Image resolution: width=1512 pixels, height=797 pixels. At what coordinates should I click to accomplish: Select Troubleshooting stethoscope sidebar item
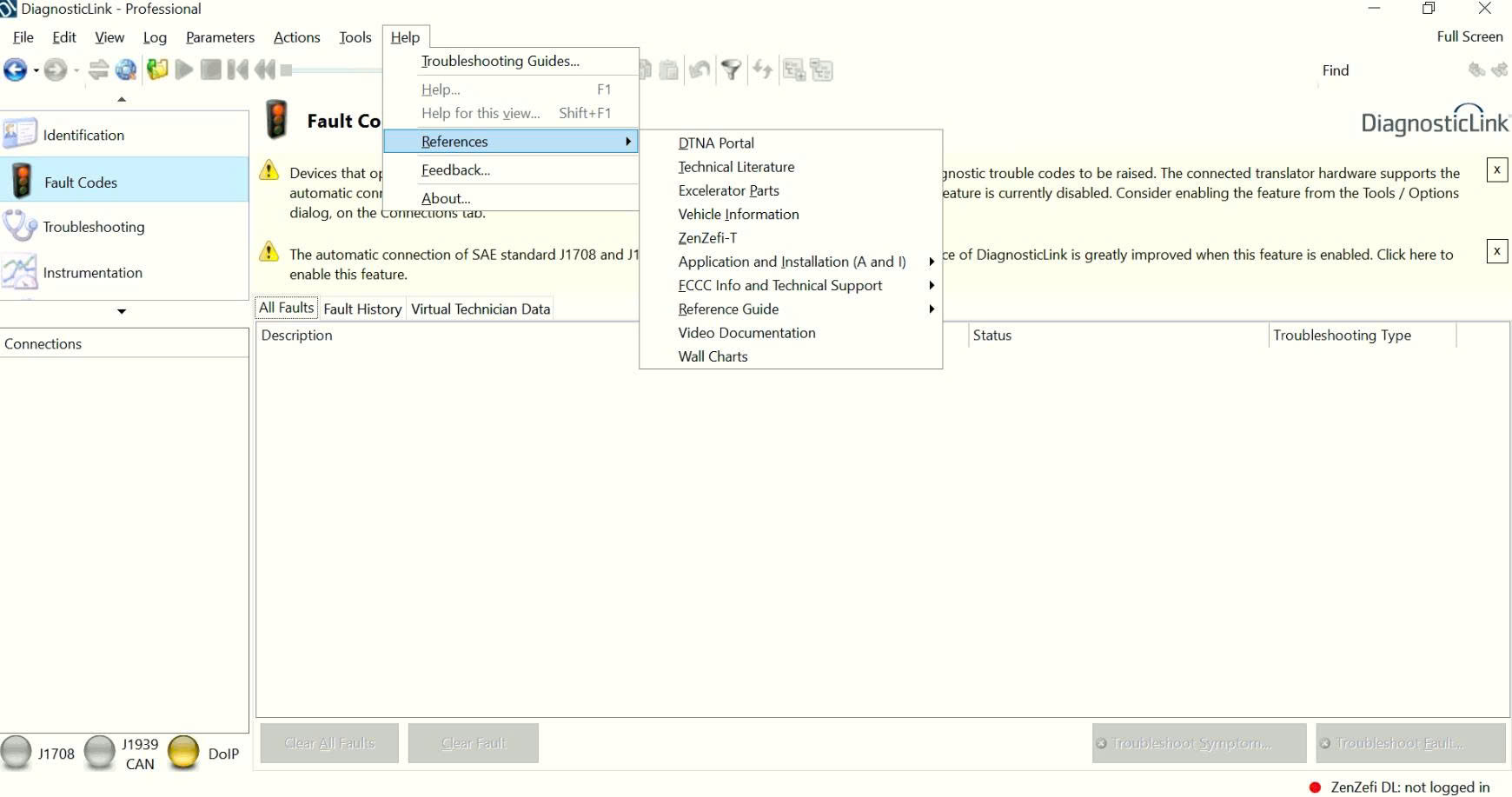[124, 226]
